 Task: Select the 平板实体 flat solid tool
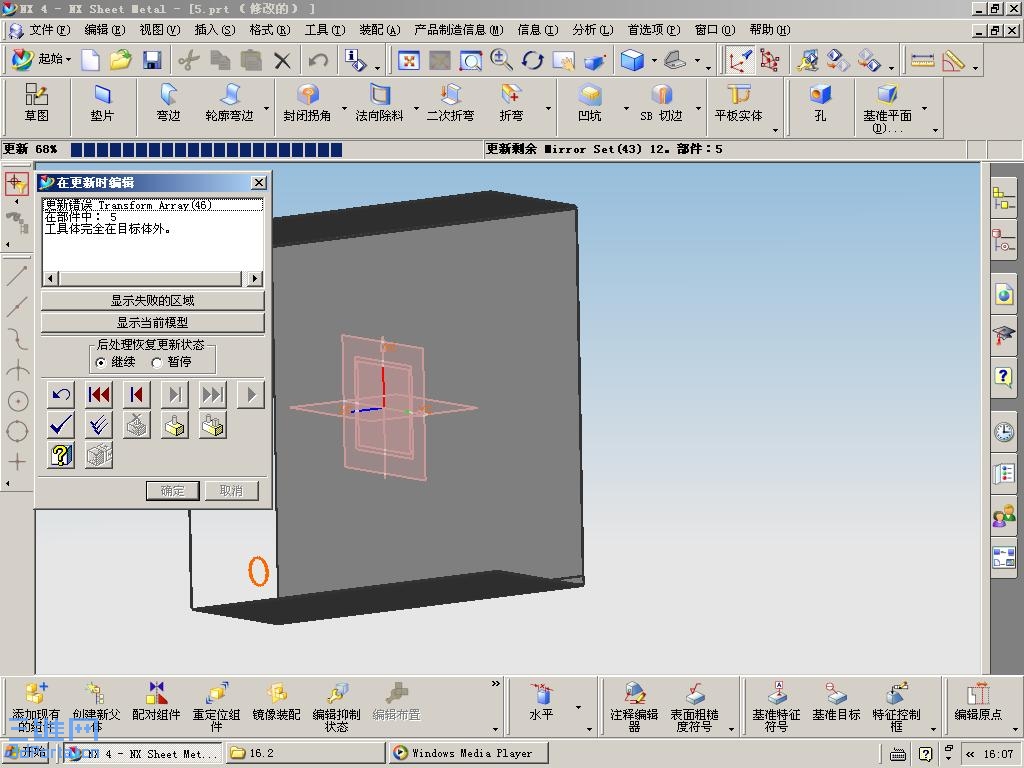coord(739,103)
